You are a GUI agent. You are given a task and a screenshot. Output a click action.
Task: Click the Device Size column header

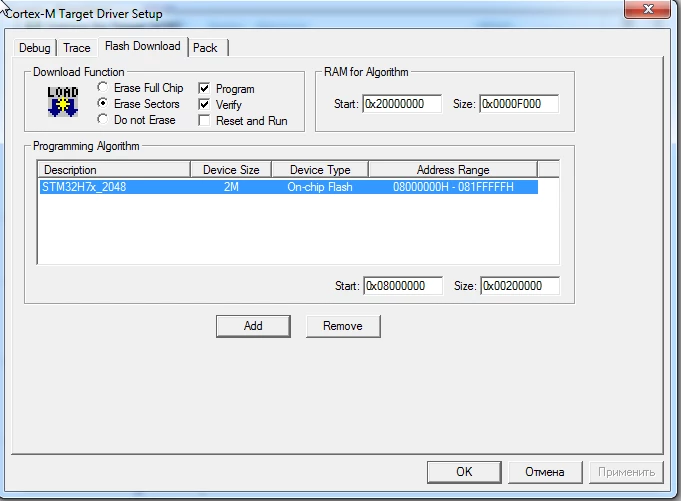(231, 169)
